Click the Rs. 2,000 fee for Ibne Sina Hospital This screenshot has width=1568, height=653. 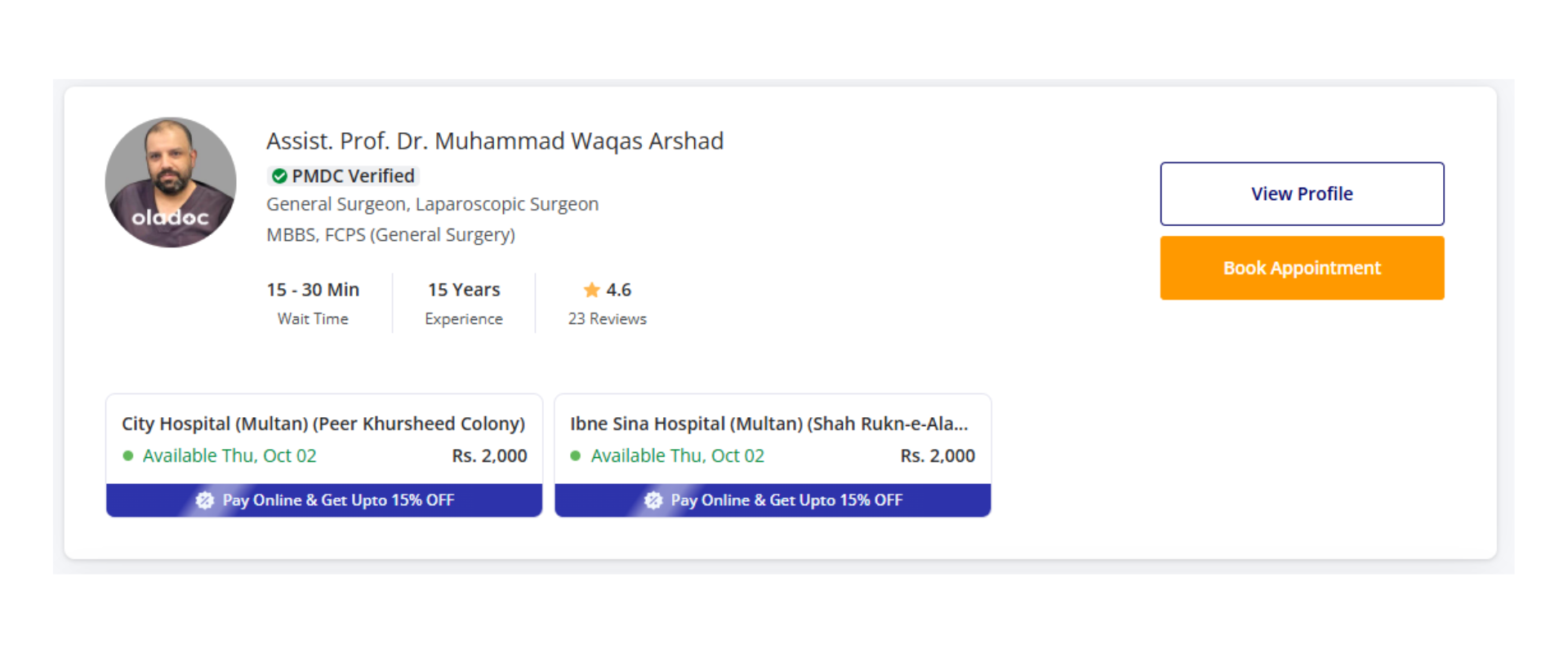[x=938, y=456]
